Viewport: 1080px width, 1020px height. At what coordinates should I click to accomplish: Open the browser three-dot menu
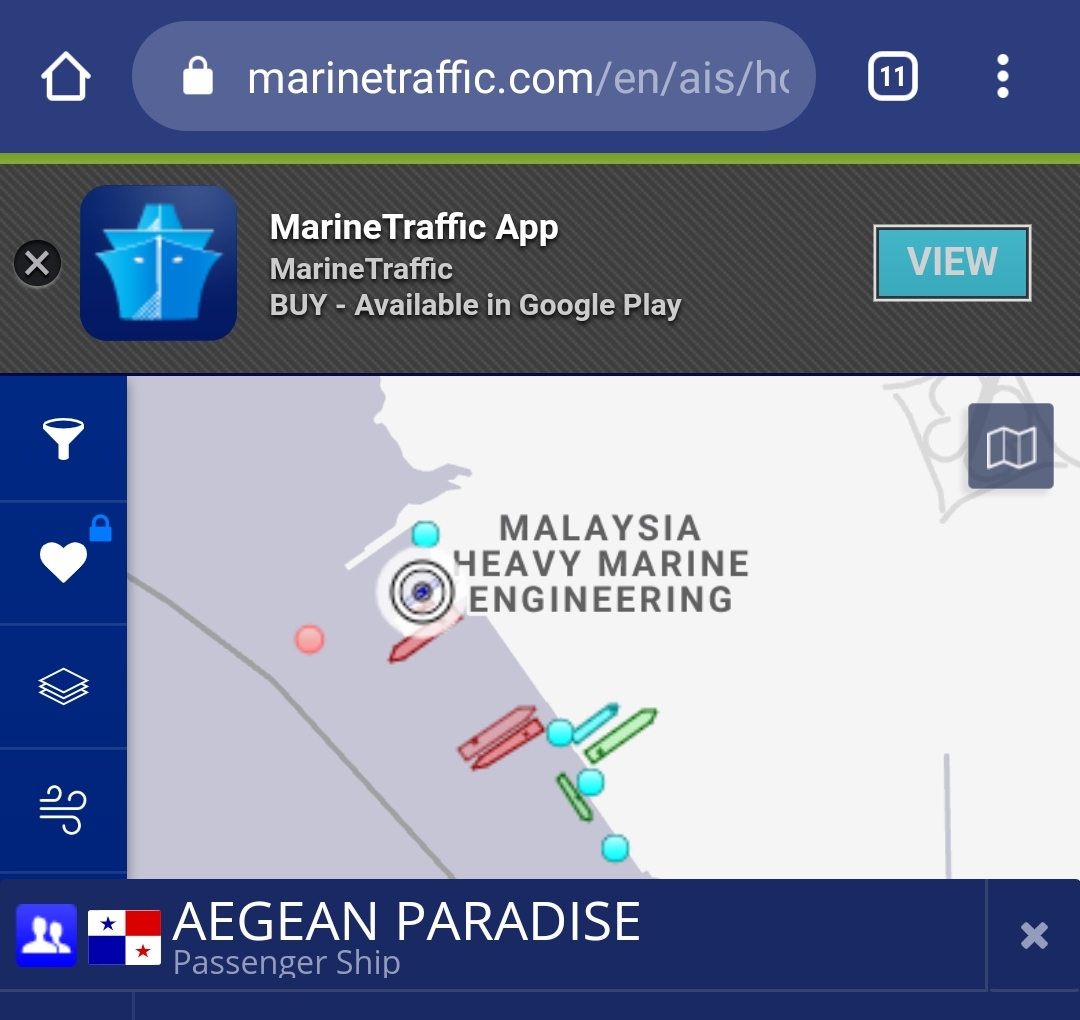(1003, 76)
